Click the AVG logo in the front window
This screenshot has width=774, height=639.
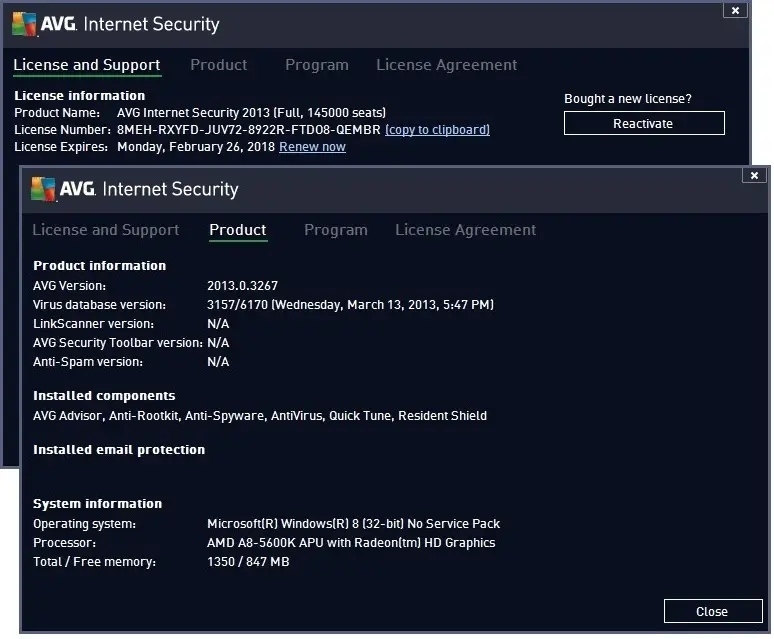(x=63, y=189)
